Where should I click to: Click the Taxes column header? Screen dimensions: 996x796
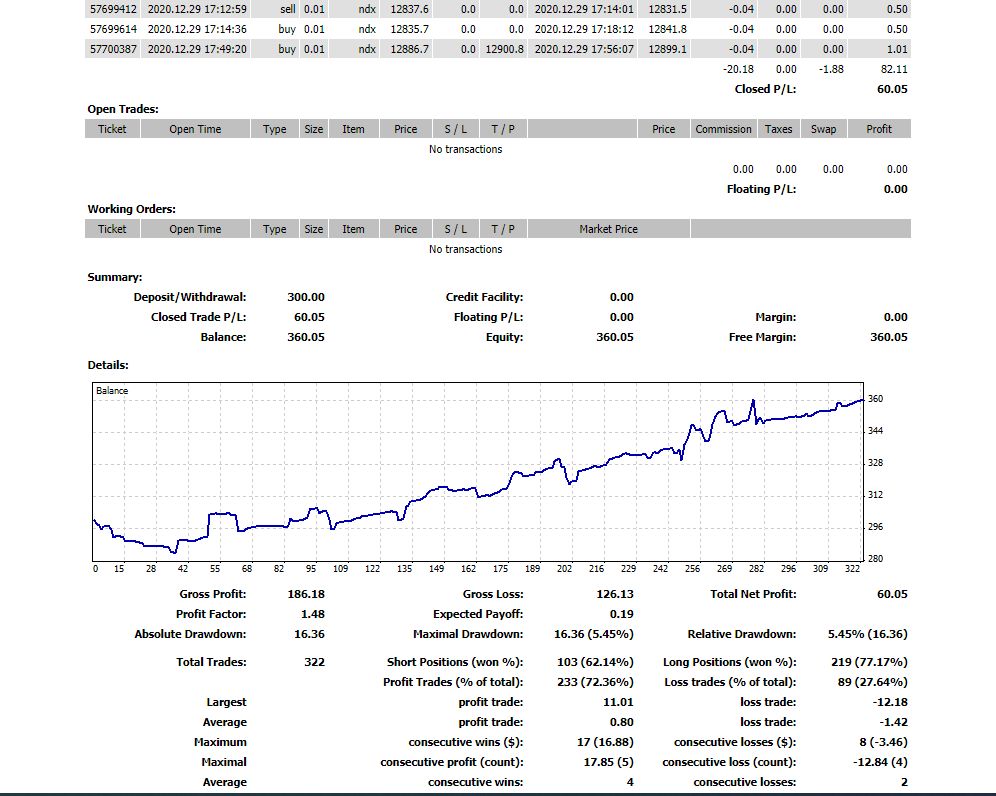click(x=778, y=129)
